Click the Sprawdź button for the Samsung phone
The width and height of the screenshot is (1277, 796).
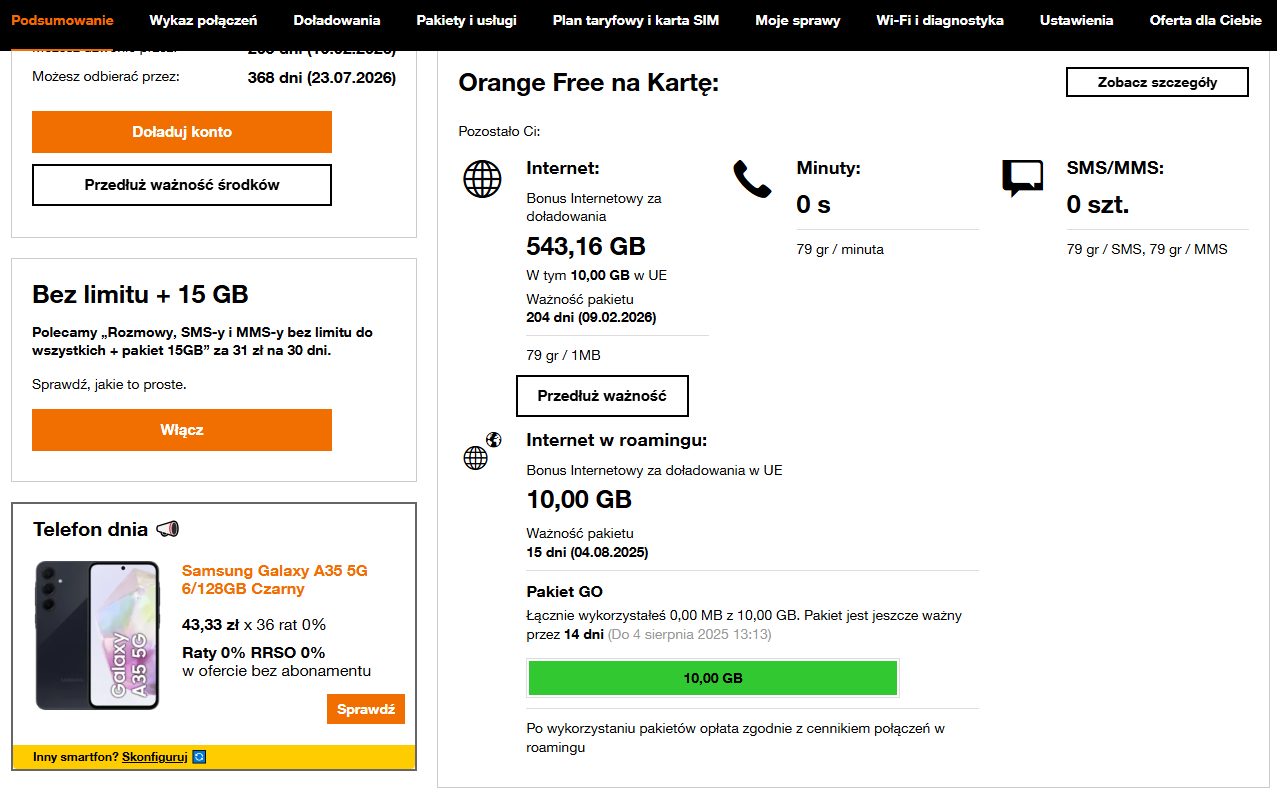click(366, 709)
